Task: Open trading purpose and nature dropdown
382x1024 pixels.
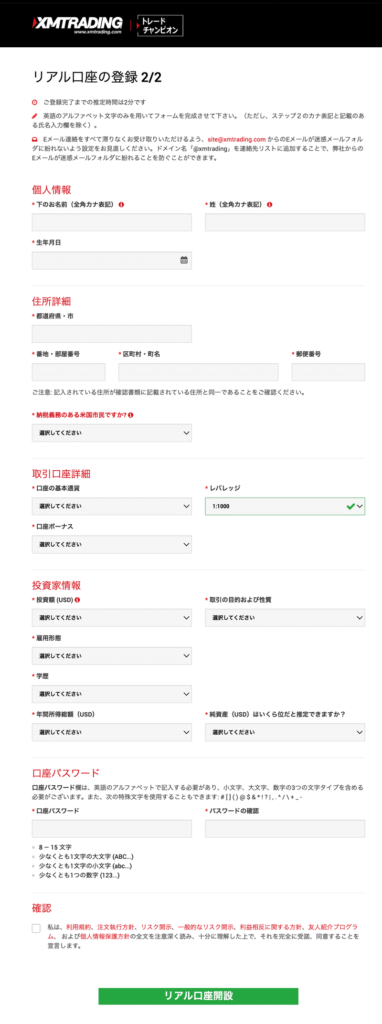Action: pos(285,617)
